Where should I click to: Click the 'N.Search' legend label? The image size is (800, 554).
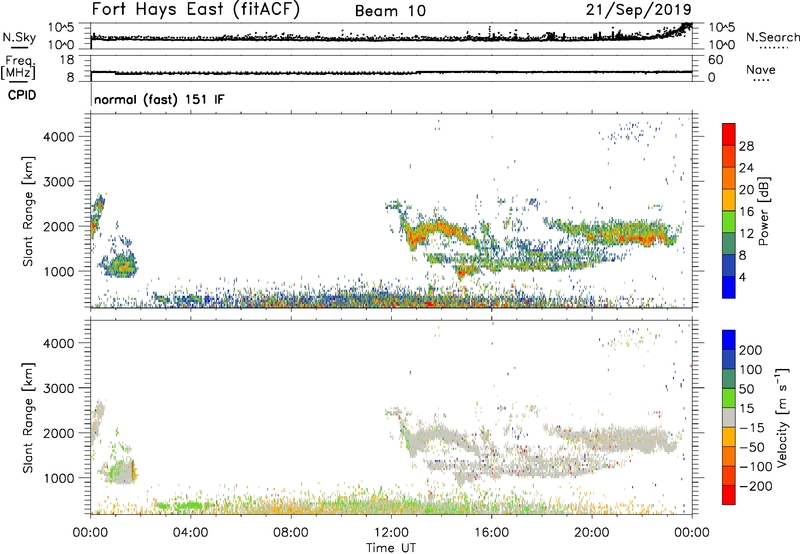[x=772, y=37]
